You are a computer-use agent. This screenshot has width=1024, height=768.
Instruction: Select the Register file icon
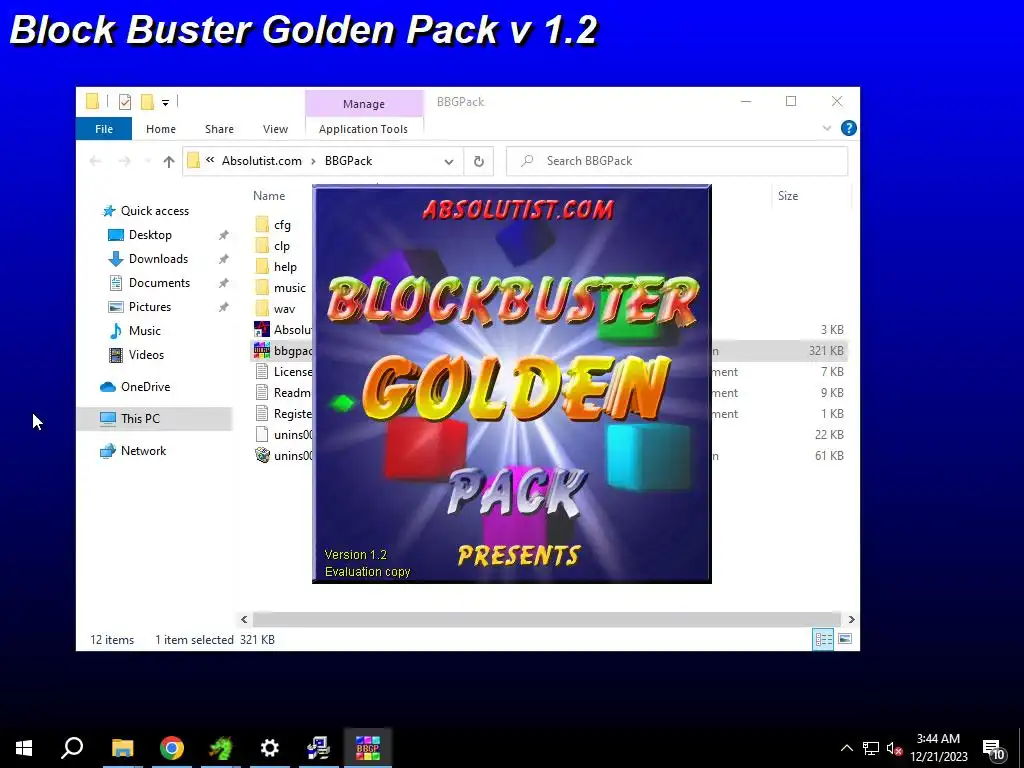point(262,413)
